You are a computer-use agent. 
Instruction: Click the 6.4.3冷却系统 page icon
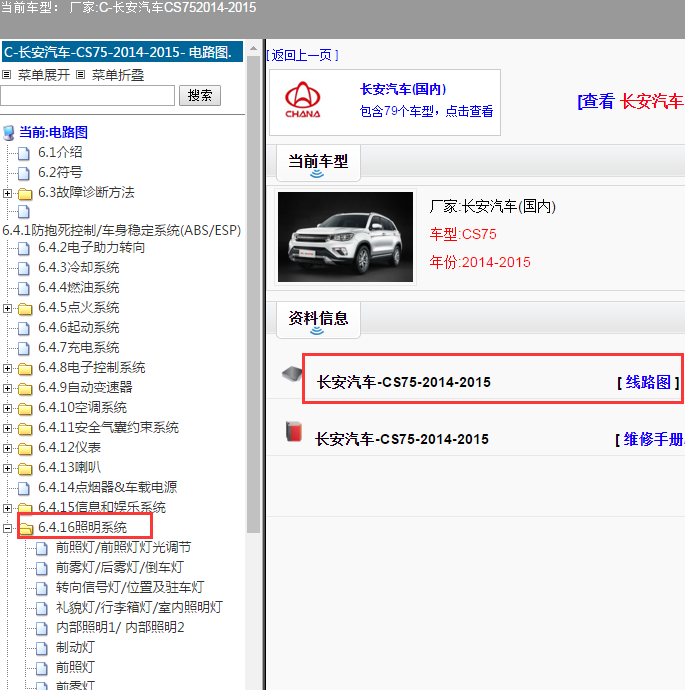pos(24,268)
